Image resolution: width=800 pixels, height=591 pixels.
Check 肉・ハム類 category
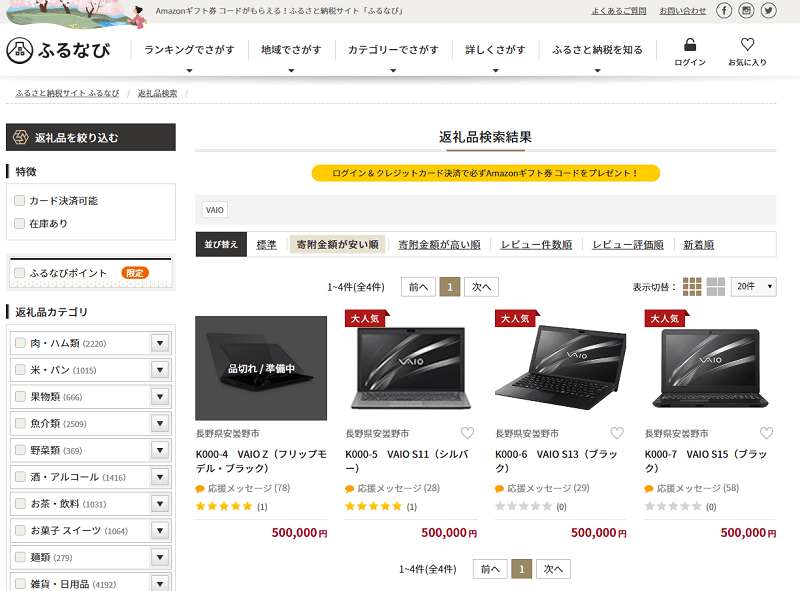click(x=20, y=343)
